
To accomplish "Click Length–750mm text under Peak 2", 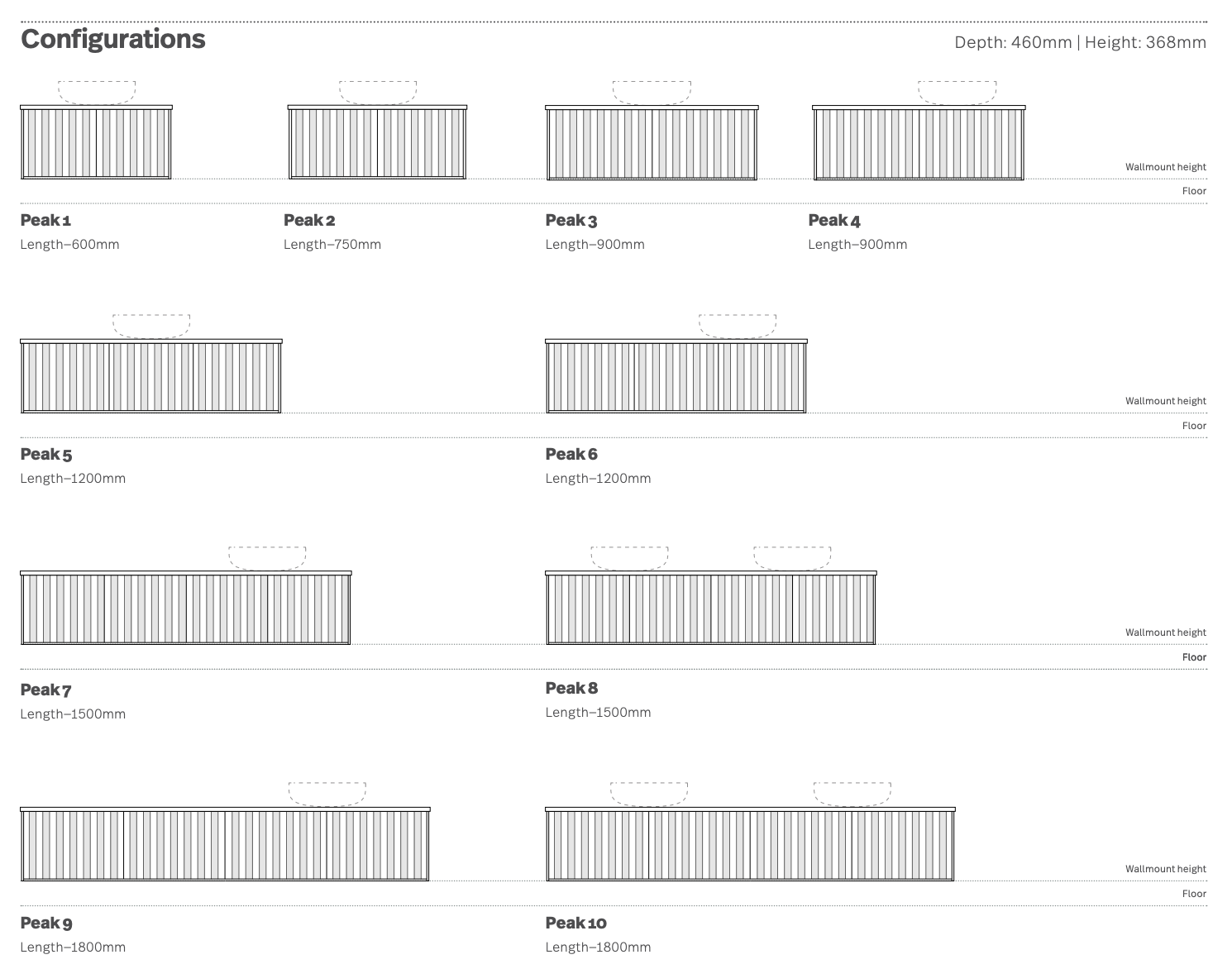I will (332, 244).
